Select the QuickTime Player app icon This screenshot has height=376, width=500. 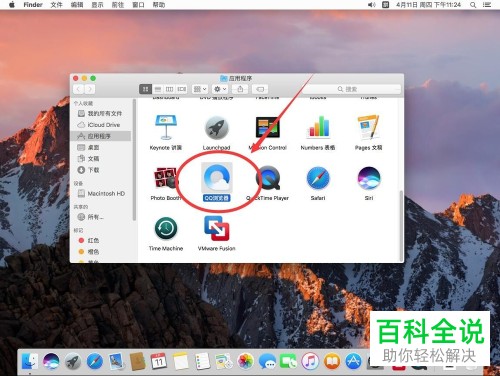tap(269, 178)
